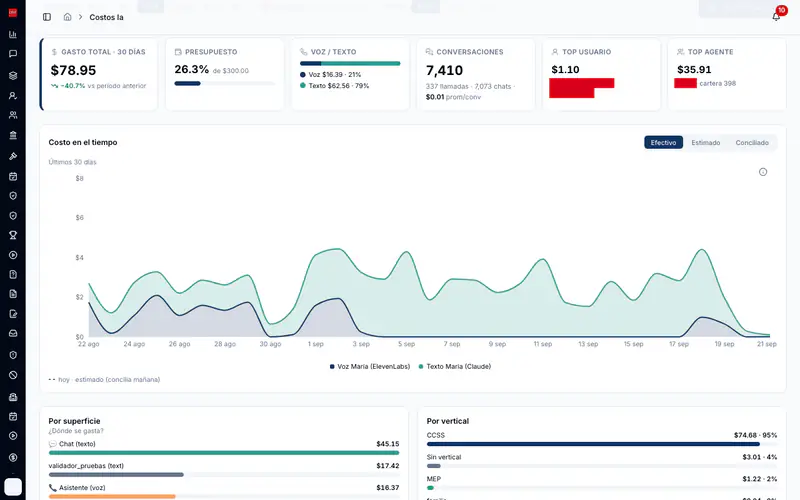
Task: Open the calendar icon just below the gavel
Action: 13,177
